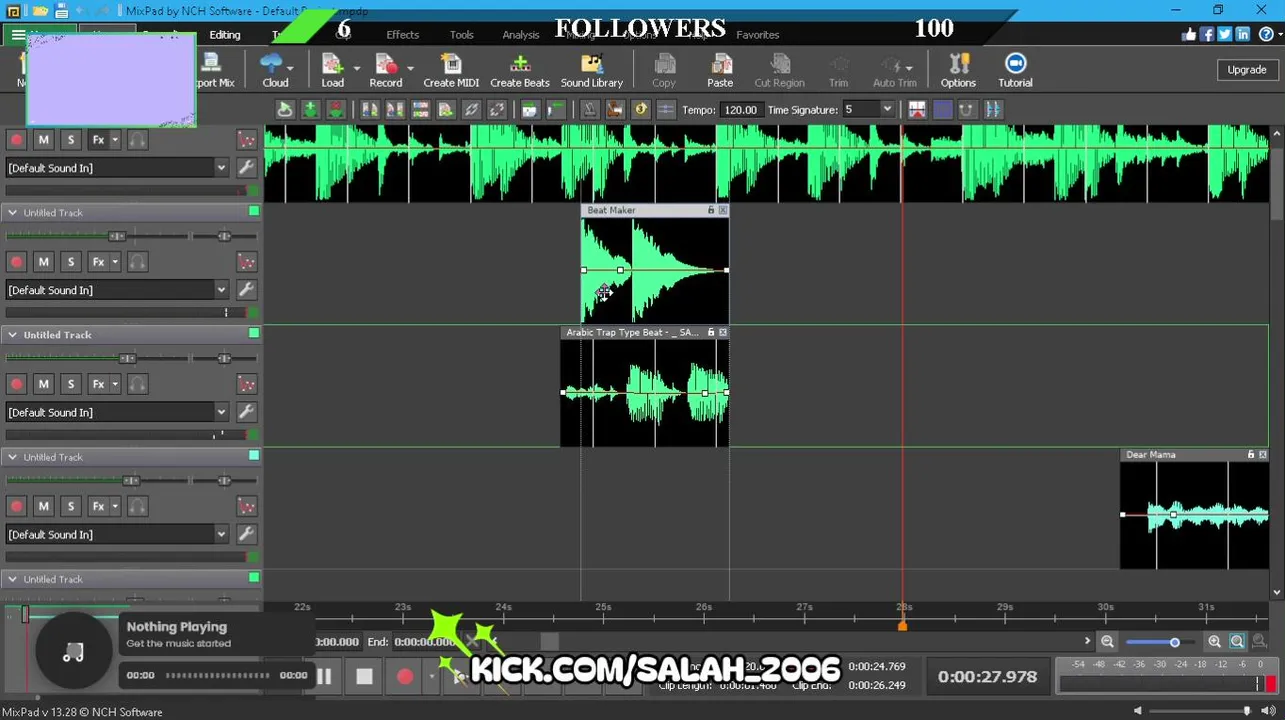
Task: Open the Sound Library
Action: tap(591, 70)
